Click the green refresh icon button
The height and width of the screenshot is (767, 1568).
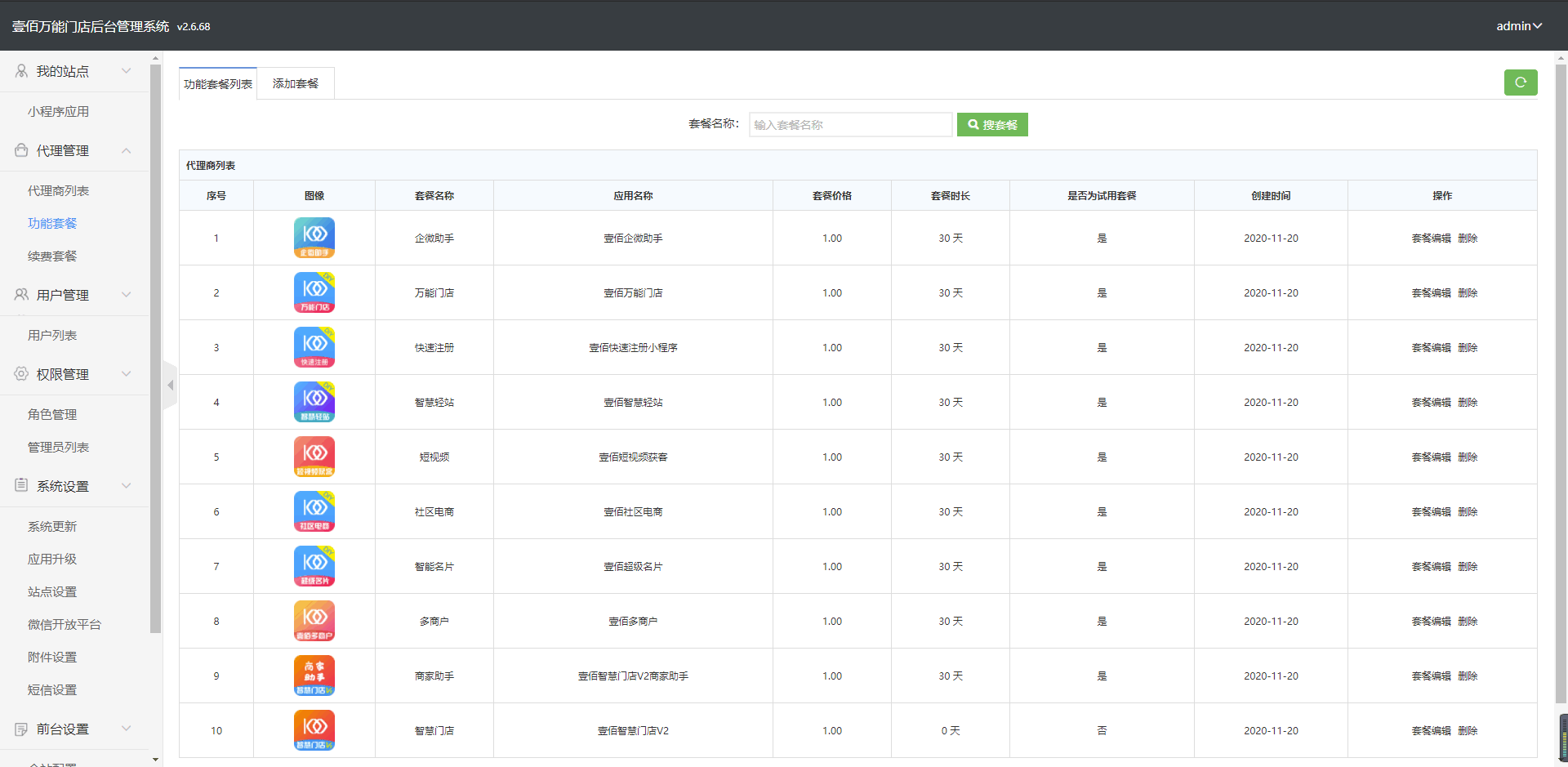coord(1520,82)
